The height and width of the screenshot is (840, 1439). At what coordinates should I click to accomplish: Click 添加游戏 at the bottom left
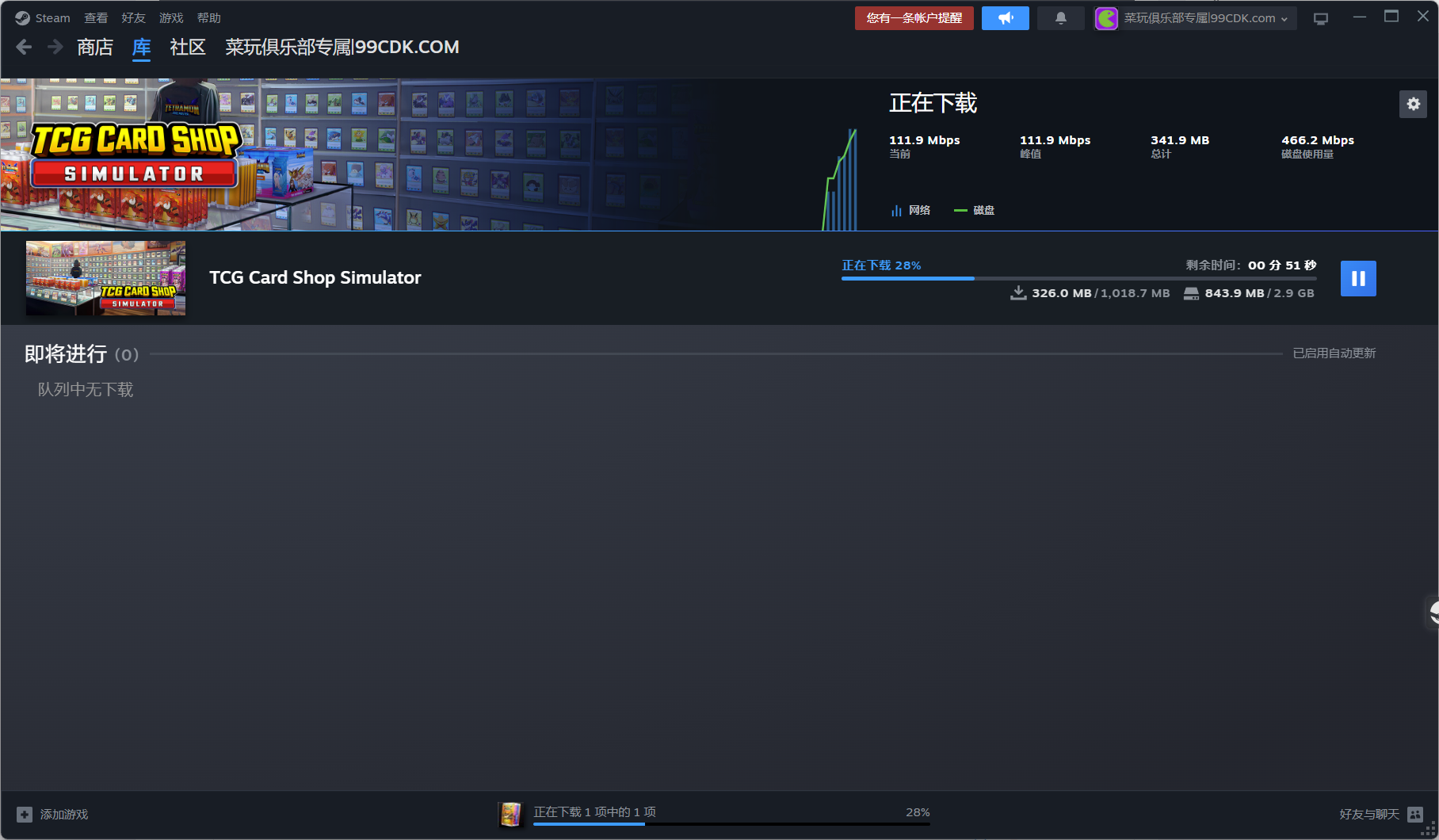(64, 815)
